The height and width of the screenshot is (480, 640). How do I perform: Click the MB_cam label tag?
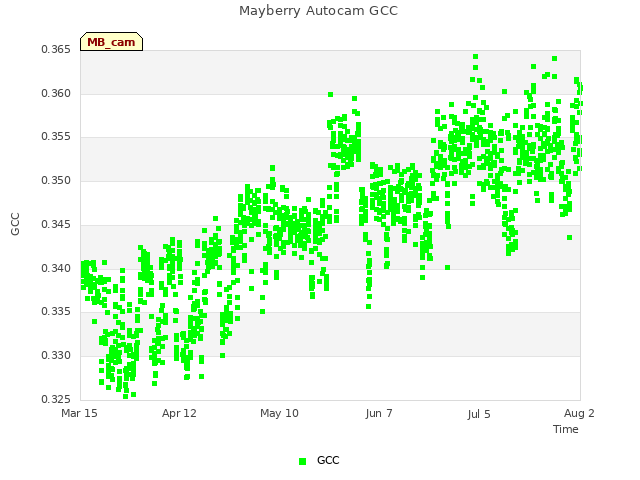tap(111, 42)
